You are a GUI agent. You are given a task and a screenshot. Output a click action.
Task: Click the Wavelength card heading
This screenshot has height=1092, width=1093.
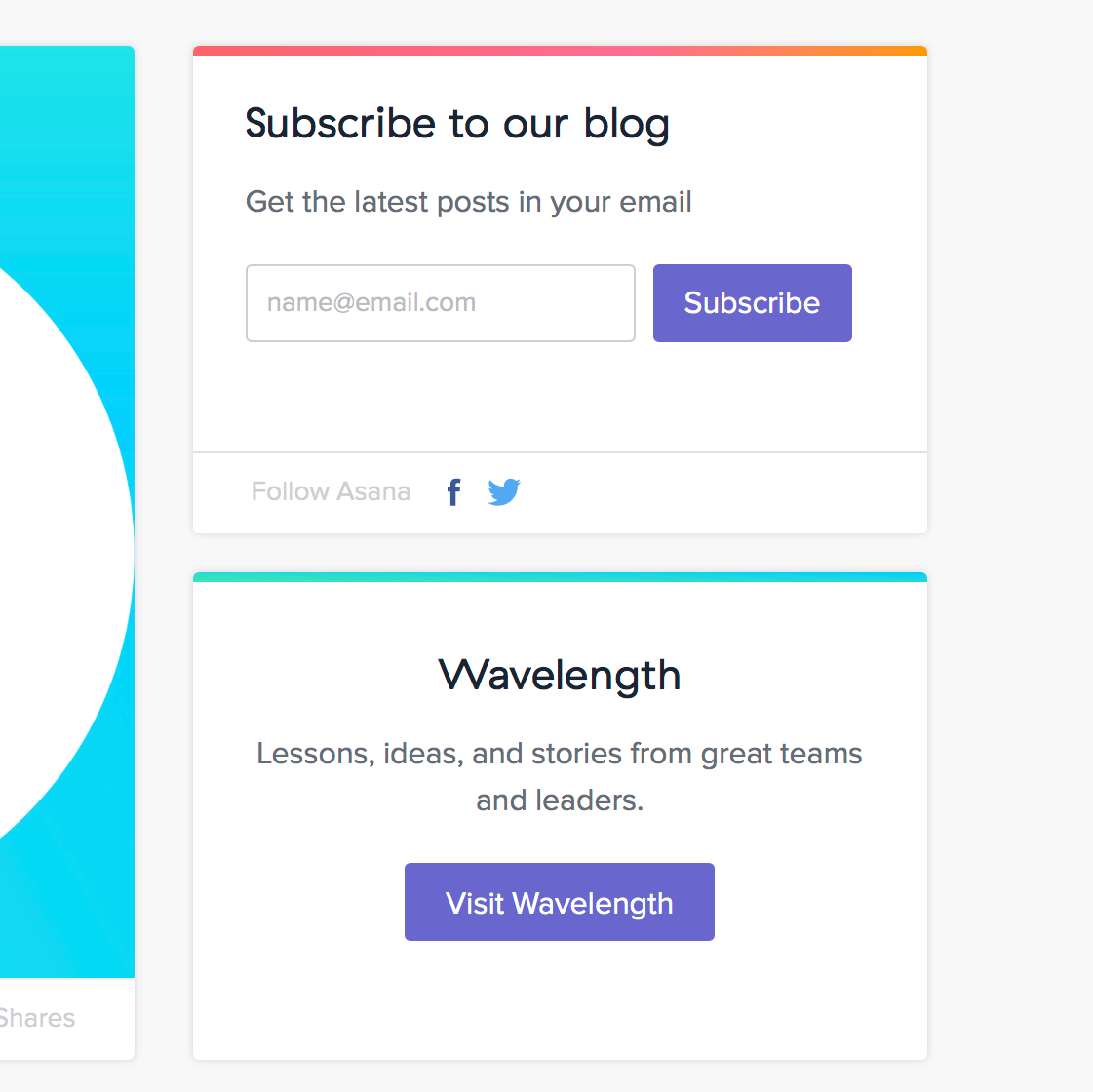coord(559,675)
